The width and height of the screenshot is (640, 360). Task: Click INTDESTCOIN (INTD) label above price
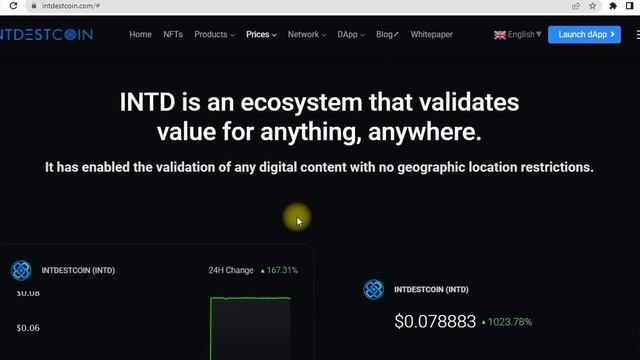431,289
